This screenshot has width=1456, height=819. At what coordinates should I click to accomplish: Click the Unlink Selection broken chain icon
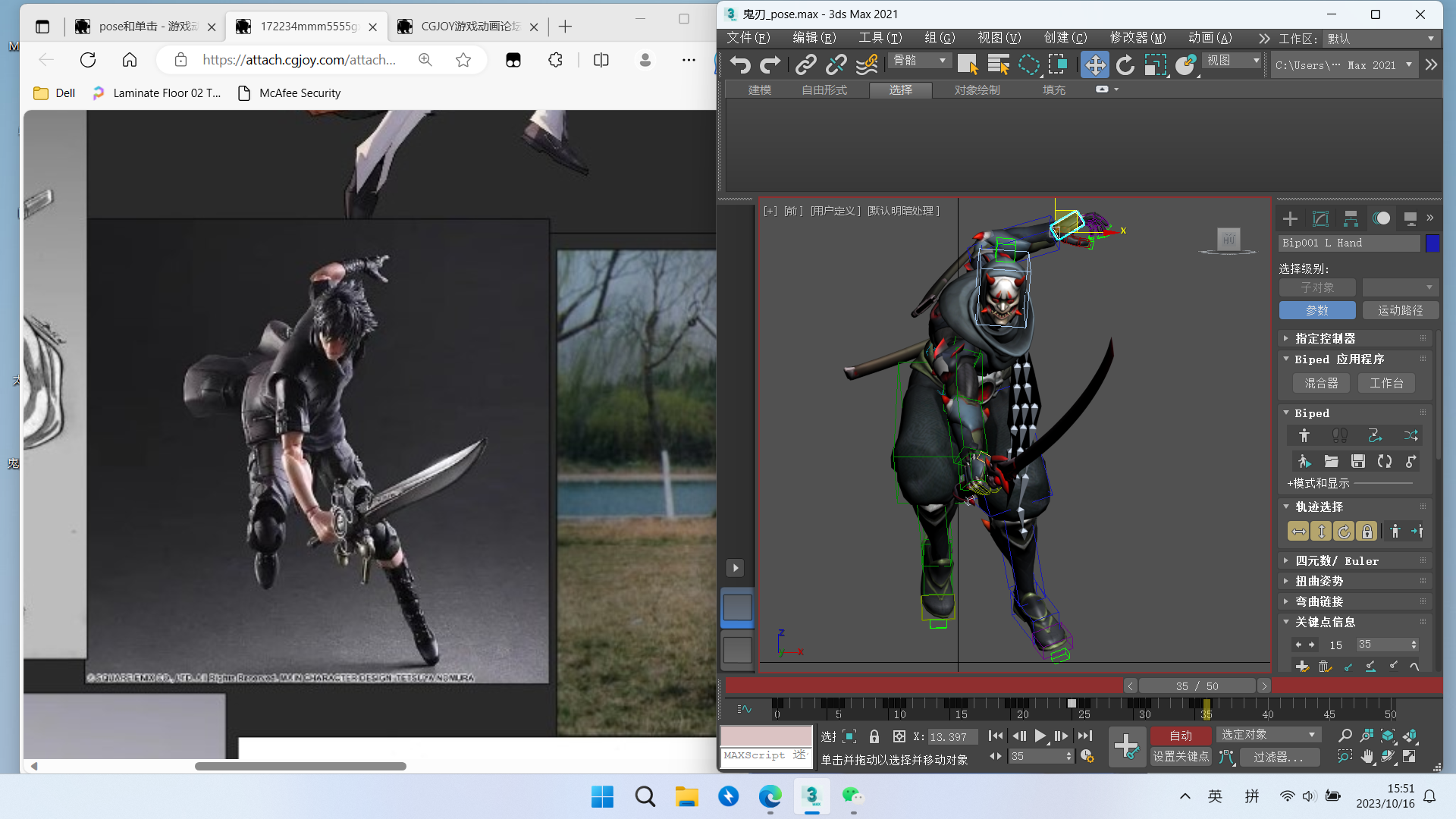[836, 65]
